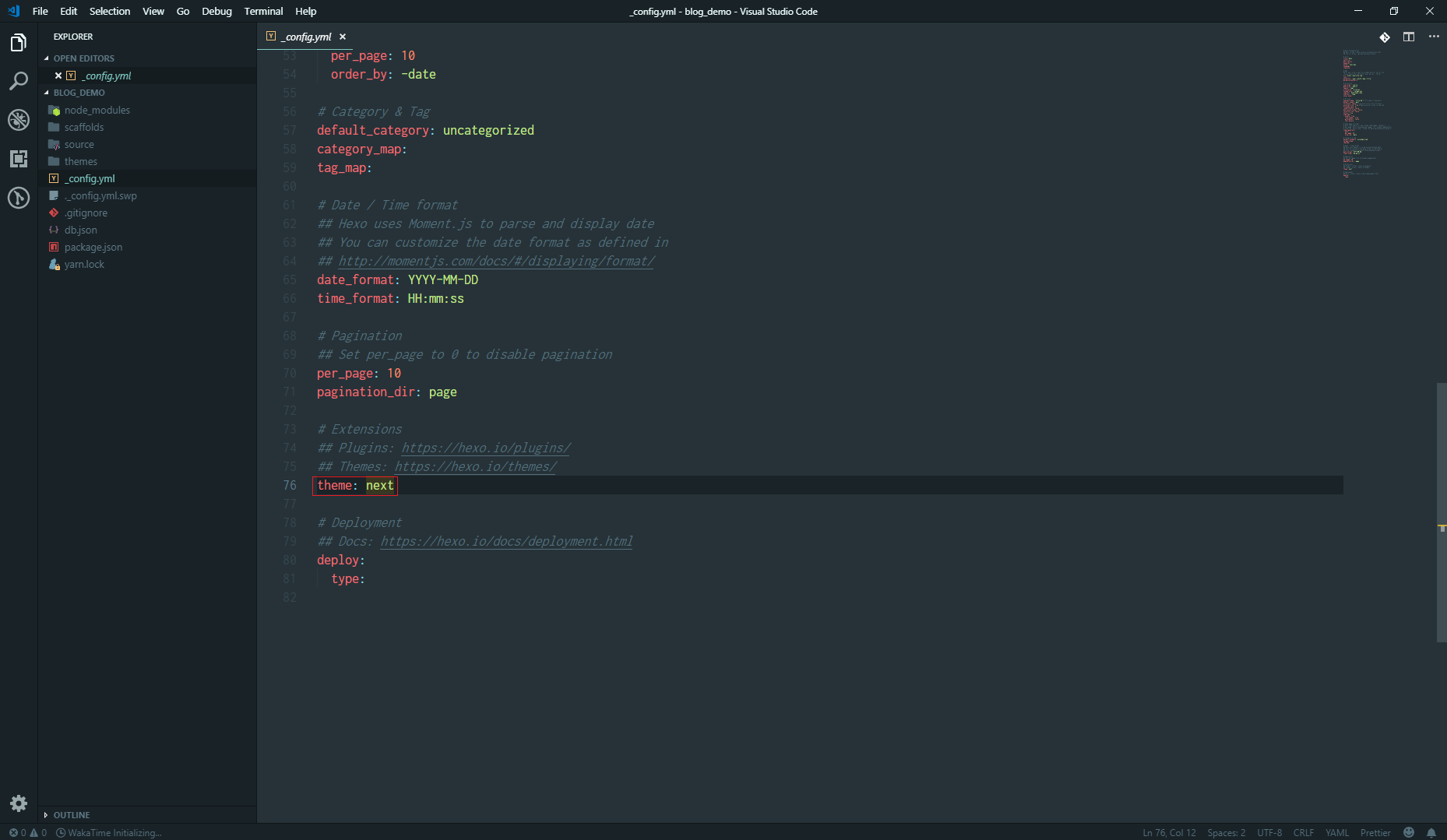
Task: Click the vertical scrollbar thumb in editor
Action: coord(1442,512)
